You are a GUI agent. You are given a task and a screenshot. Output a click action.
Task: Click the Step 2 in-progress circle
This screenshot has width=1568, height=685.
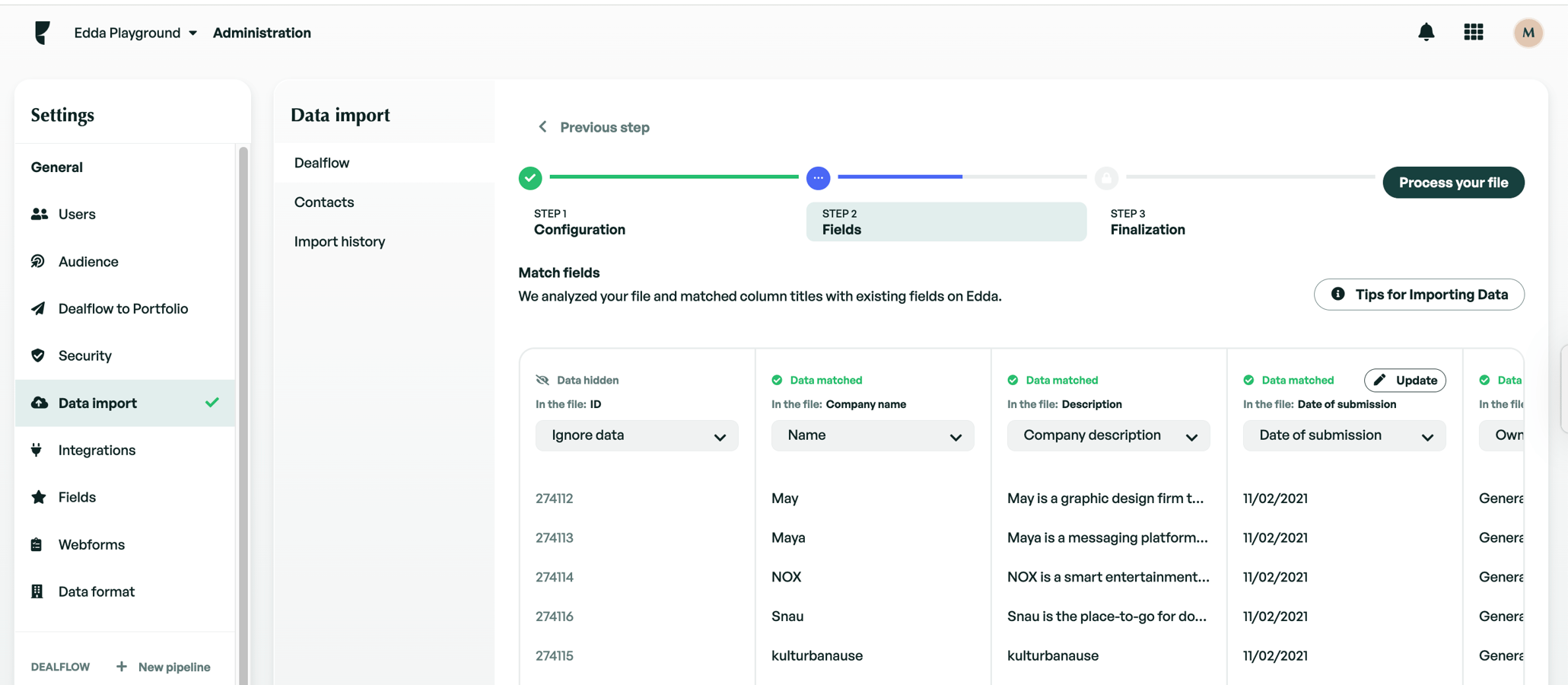tap(818, 177)
